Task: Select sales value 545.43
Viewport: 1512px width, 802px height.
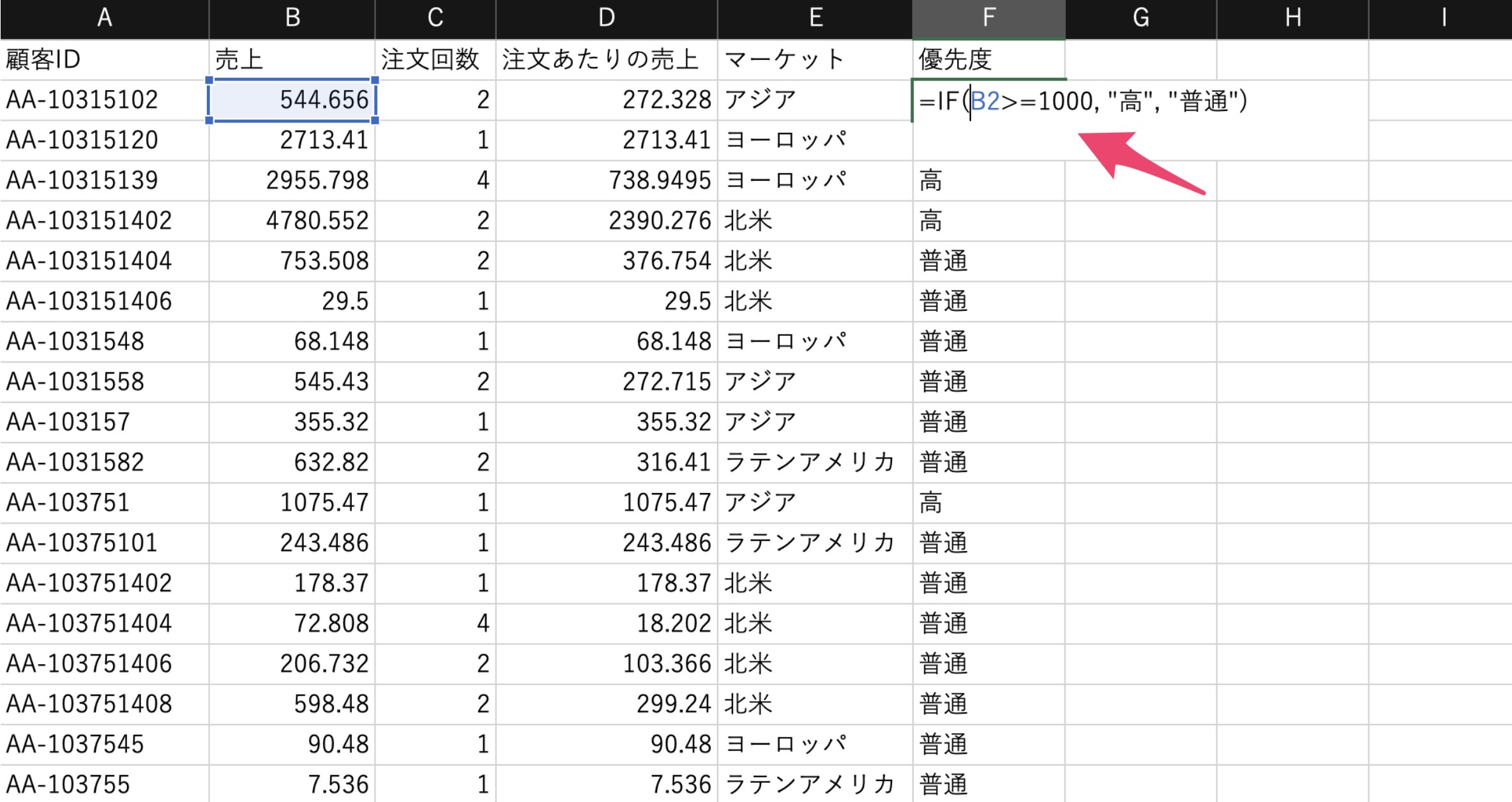Action: click(x=292, y=382)
